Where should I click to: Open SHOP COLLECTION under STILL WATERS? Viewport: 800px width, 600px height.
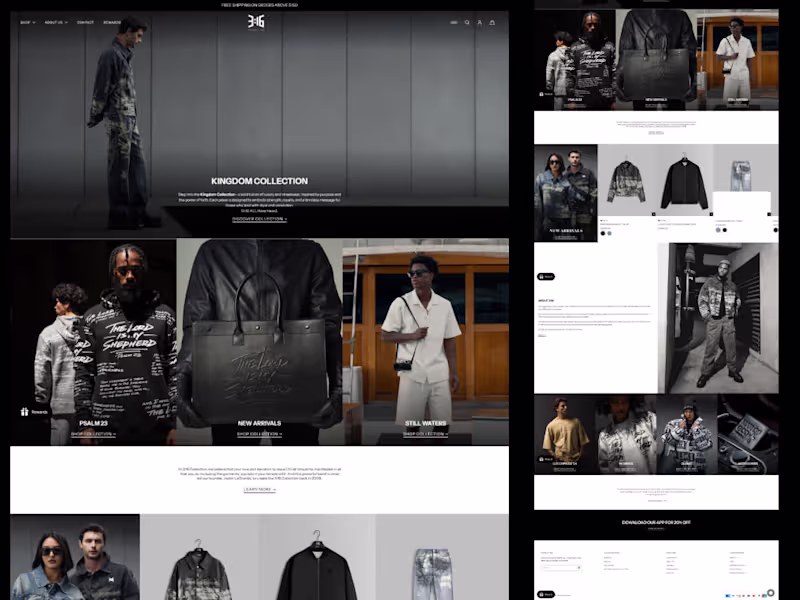[x=424, y=433]
